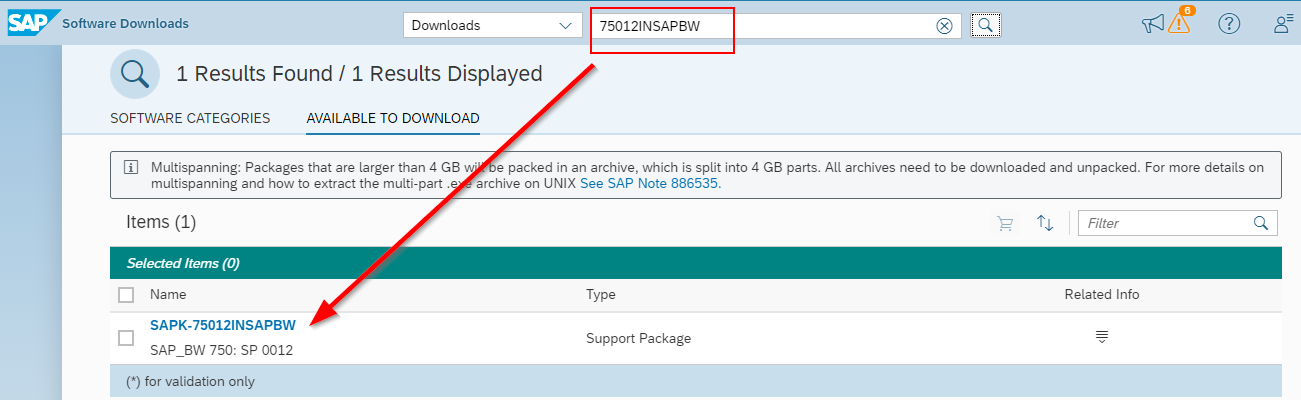Click the download basket cart icon
1301x400 pixels.
[x=1005, y=223]
